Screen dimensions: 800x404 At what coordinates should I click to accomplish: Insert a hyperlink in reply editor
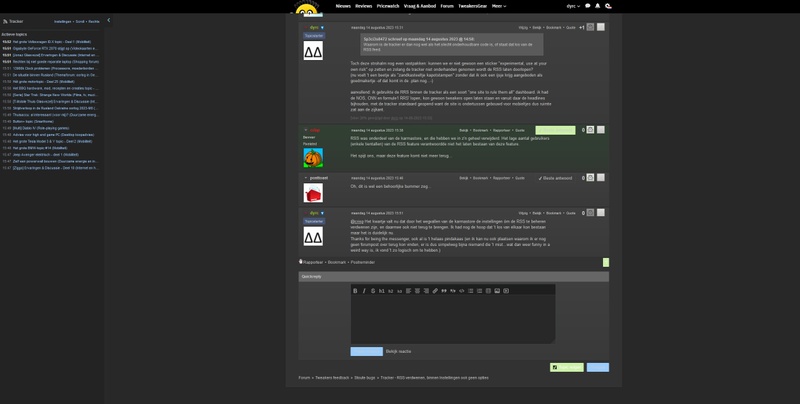pyautogui.click(x=435, y=291)
